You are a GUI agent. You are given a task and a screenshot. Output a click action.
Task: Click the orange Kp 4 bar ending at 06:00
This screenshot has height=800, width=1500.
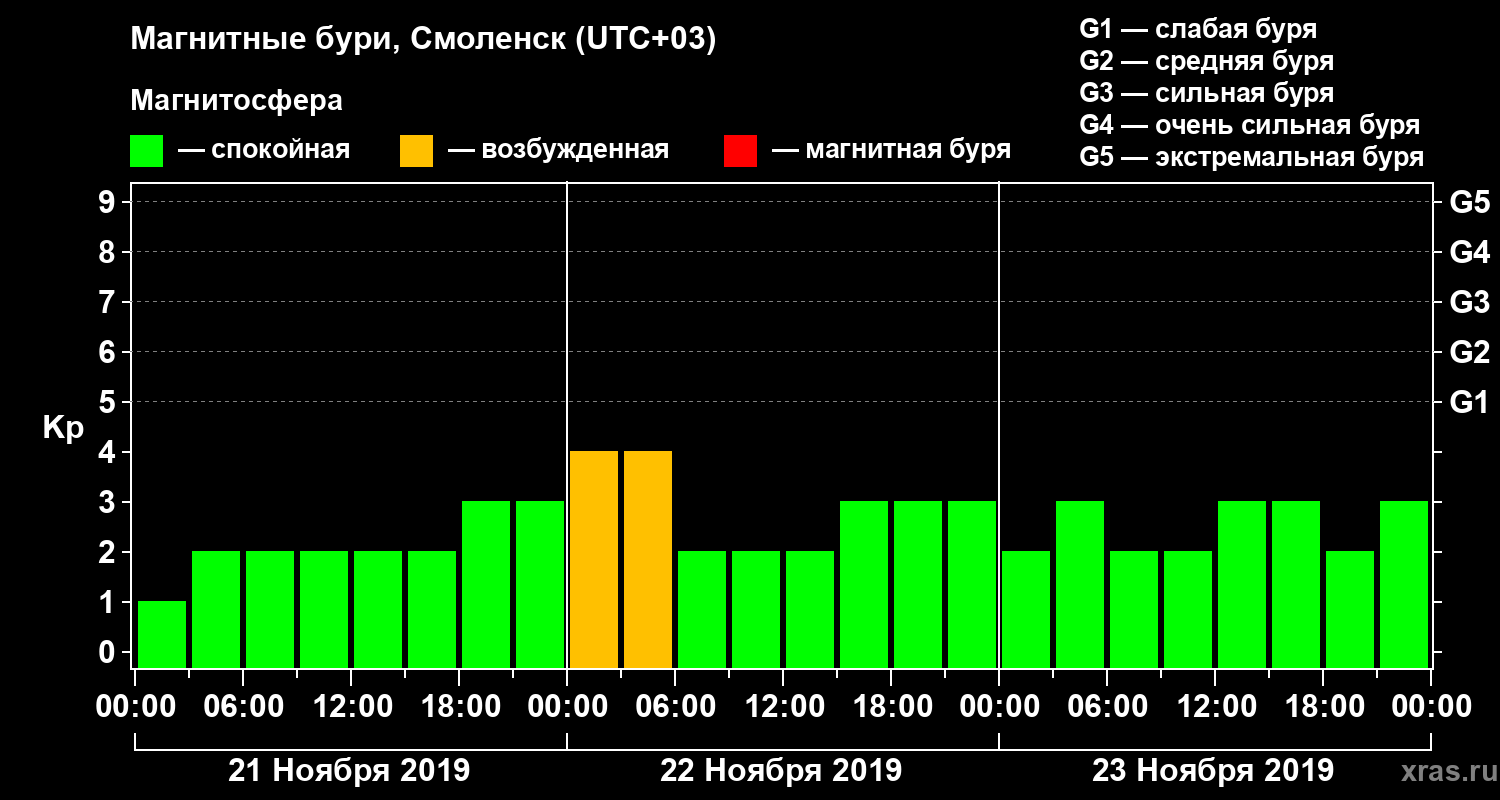pyautogui.click(x=648, y=559)
